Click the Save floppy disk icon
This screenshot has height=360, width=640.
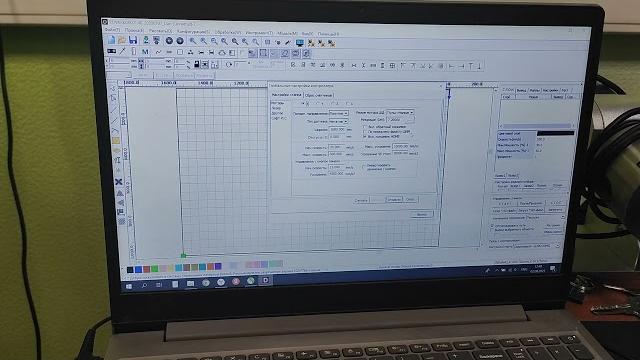coord(133,40)
